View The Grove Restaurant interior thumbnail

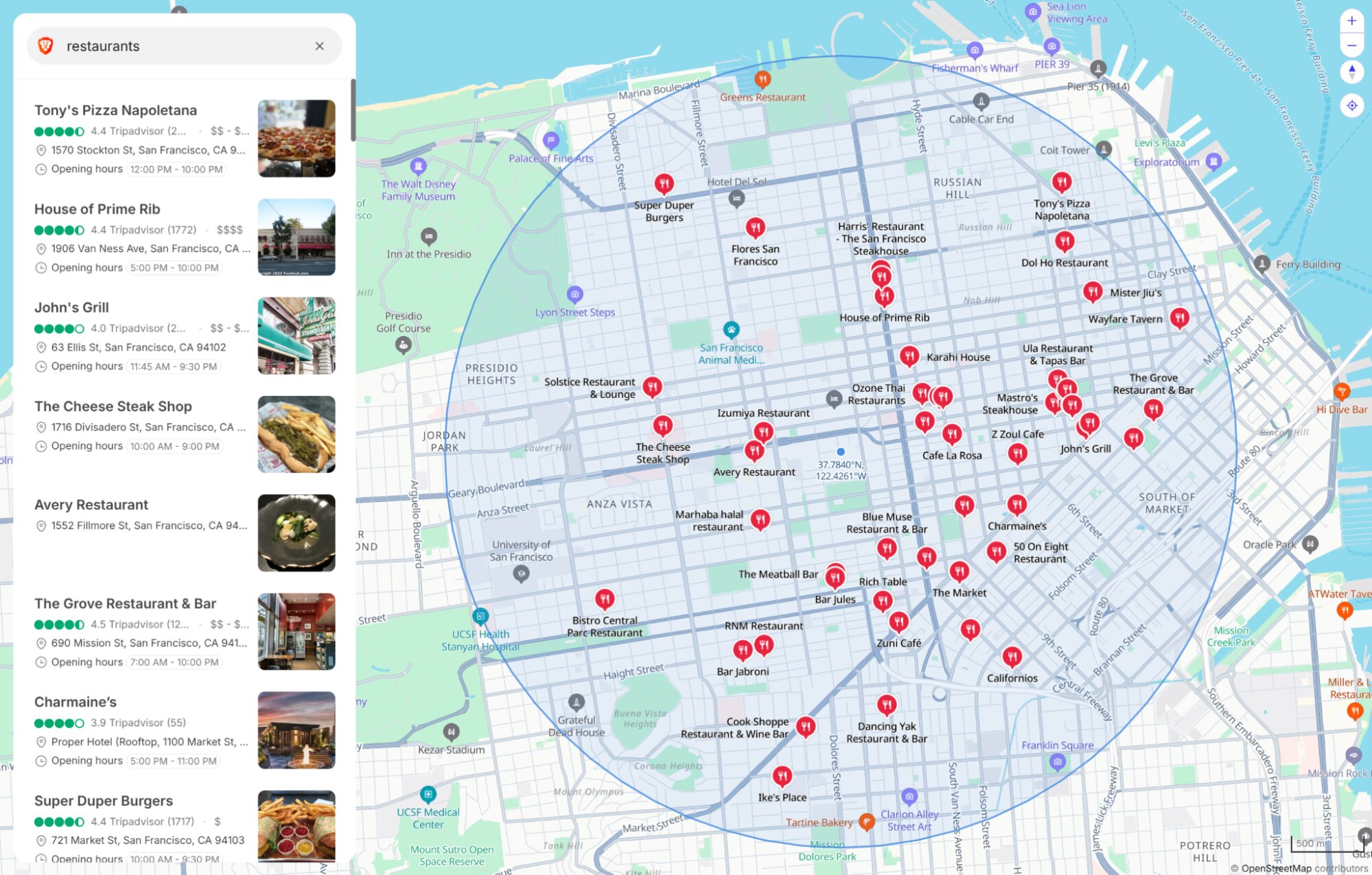pos(297,631)
